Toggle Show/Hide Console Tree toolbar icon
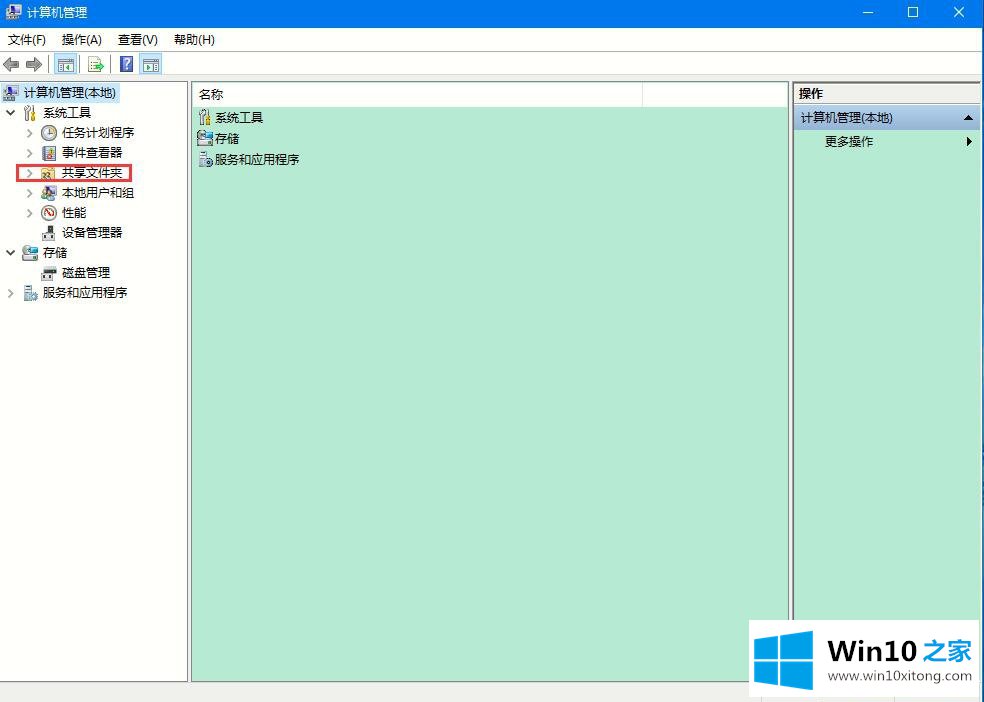Image resolution: width=984 pixels, height=702 pixels. (x=65, y=64)
